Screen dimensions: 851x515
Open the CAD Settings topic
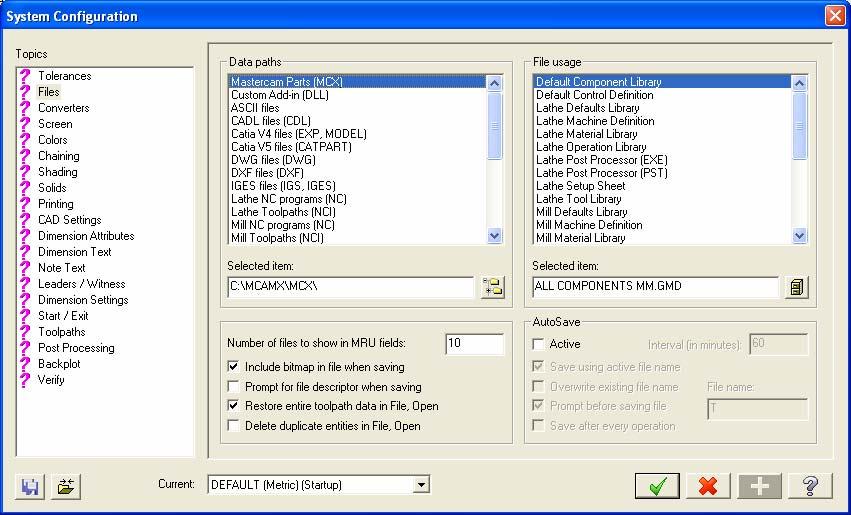(69, 220)
